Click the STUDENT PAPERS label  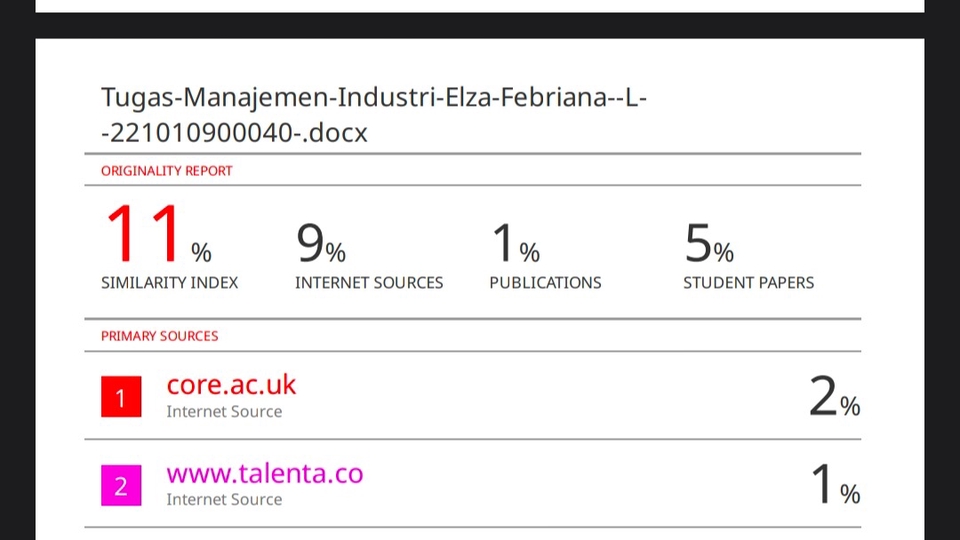748,283
